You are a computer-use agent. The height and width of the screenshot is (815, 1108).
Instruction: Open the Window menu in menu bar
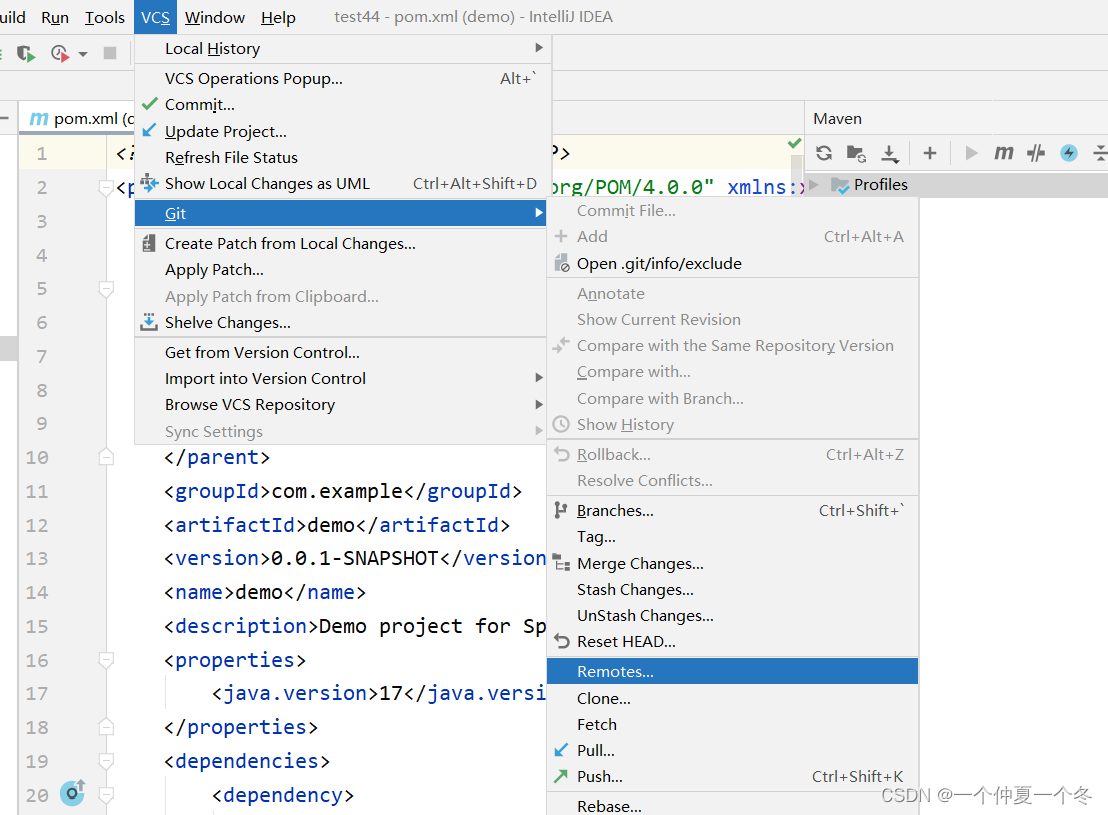(215, 17)
